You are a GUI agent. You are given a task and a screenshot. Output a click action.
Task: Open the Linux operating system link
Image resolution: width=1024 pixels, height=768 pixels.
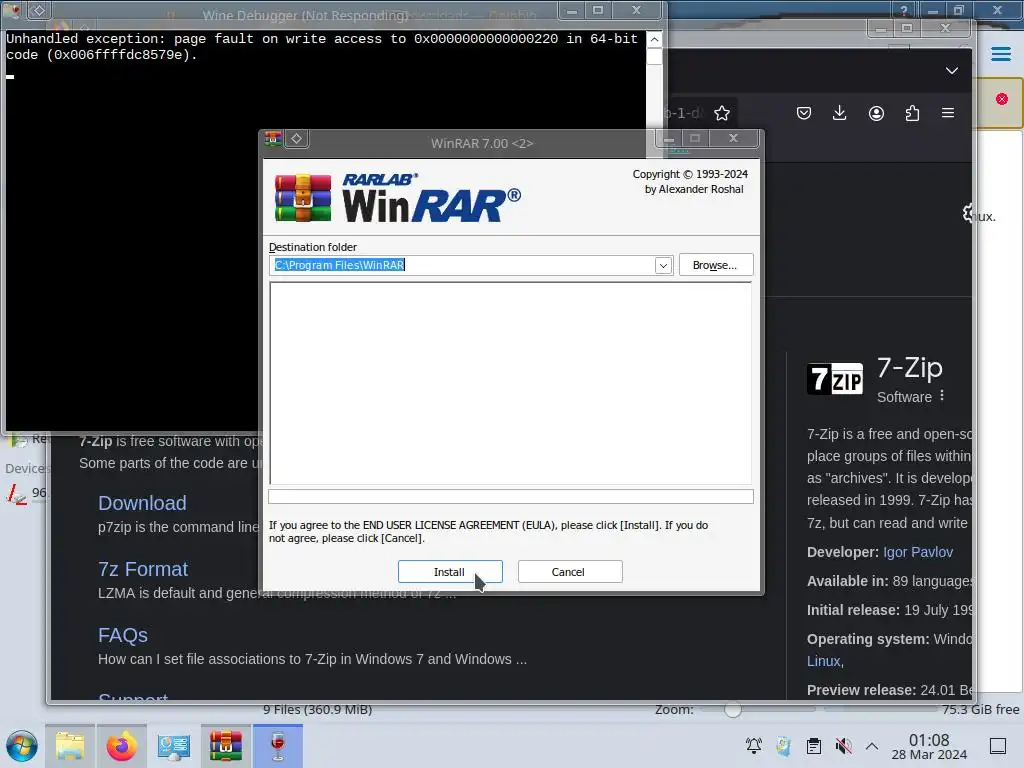click(824, 661)
